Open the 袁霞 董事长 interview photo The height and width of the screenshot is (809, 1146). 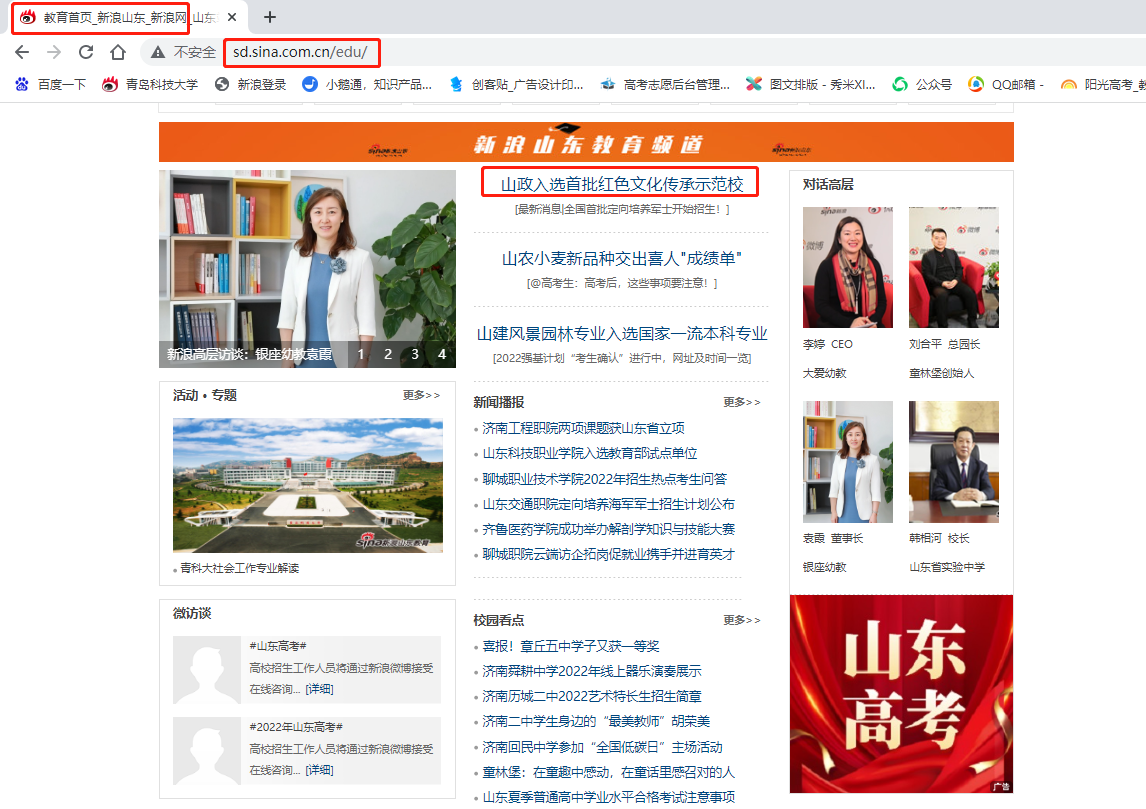[847, 461]
